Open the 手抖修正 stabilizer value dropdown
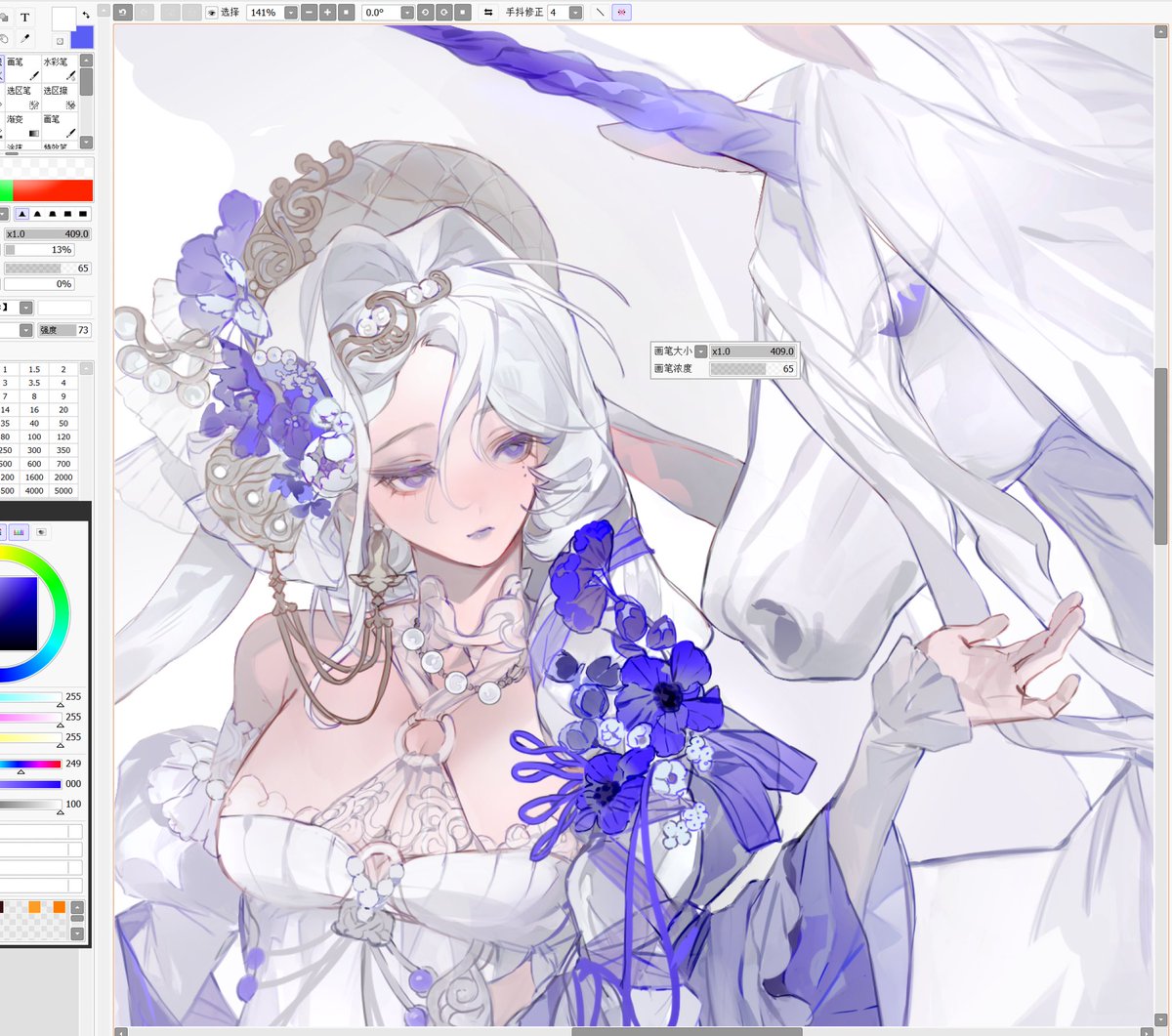Image resolution: width=1172 pixels, height=1036 pixels. coord(575,13)
